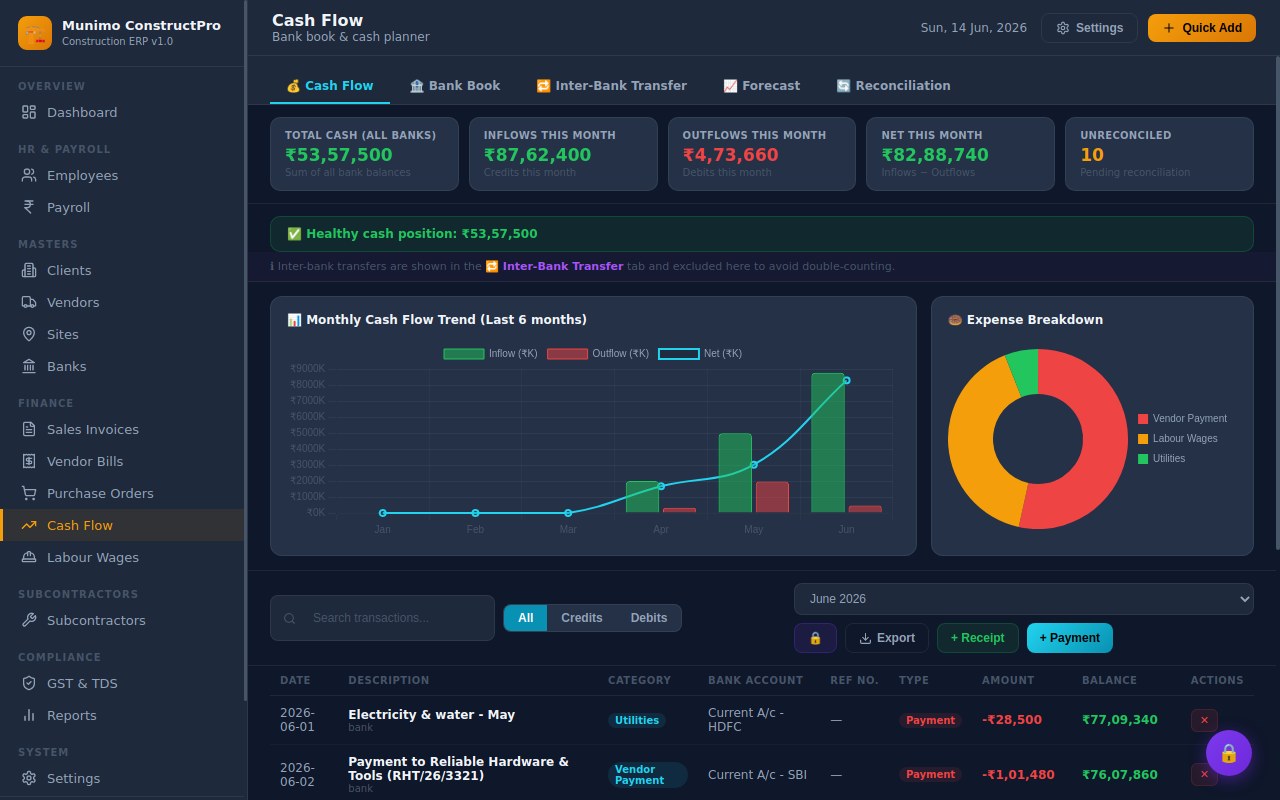Delete the Electricity & water transaction

coord(1204,720)
